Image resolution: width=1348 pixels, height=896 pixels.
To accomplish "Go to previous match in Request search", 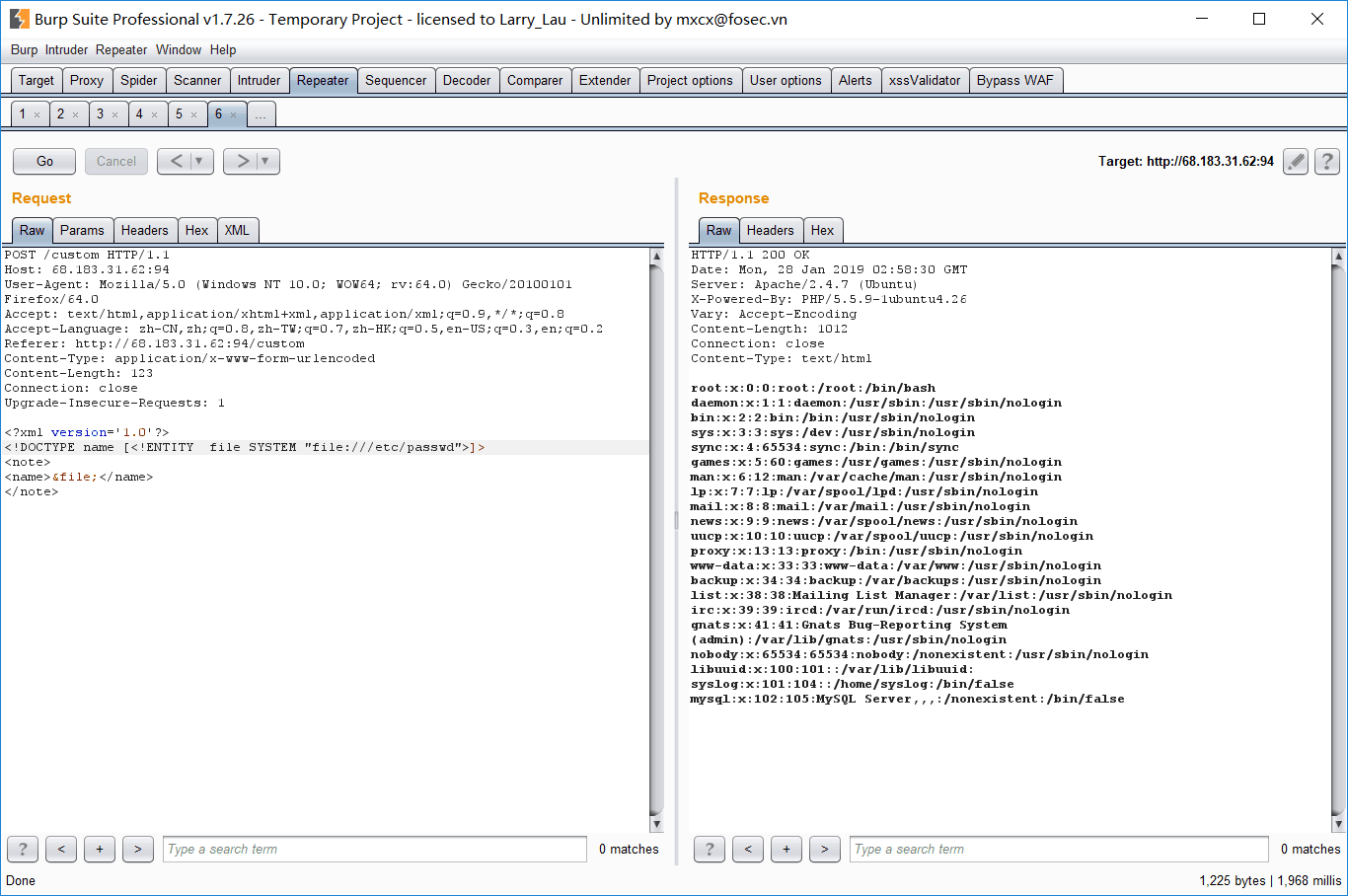I will tap(61, 849).
